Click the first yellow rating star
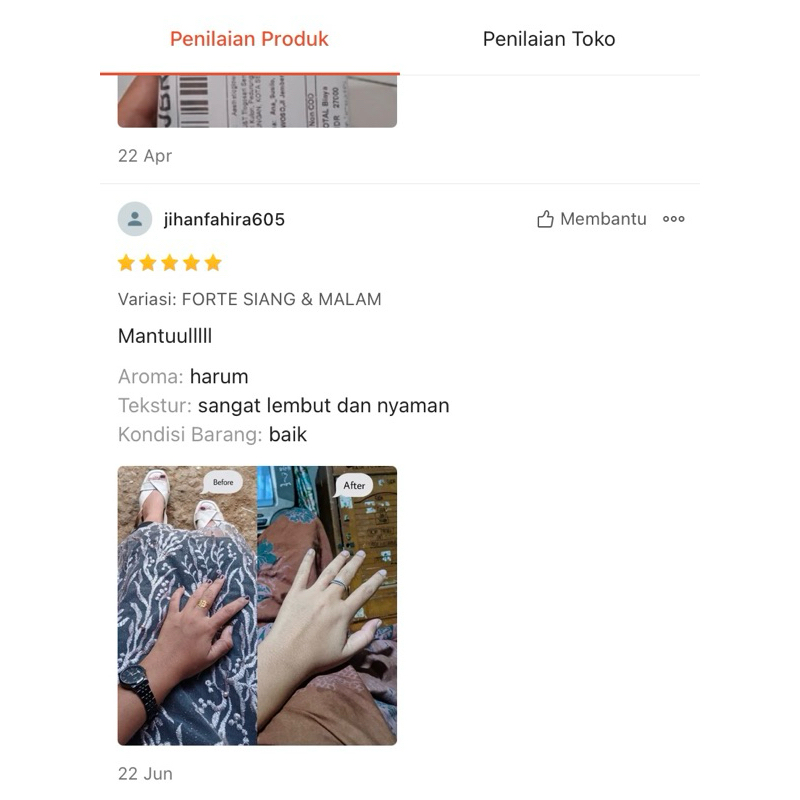The height and width of the screenshot is (800, 800). tap(126, 263)
